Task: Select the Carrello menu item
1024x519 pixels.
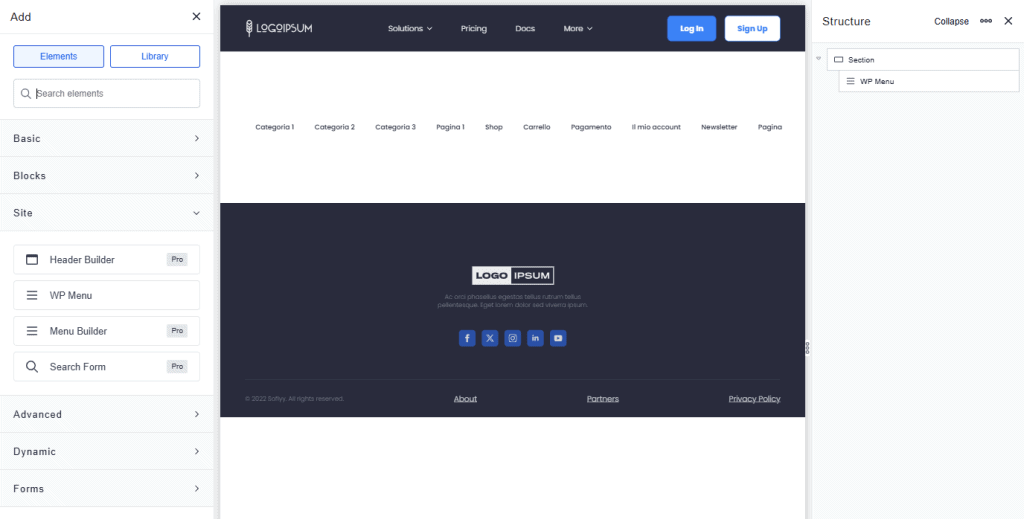Action: pos(537,127)
